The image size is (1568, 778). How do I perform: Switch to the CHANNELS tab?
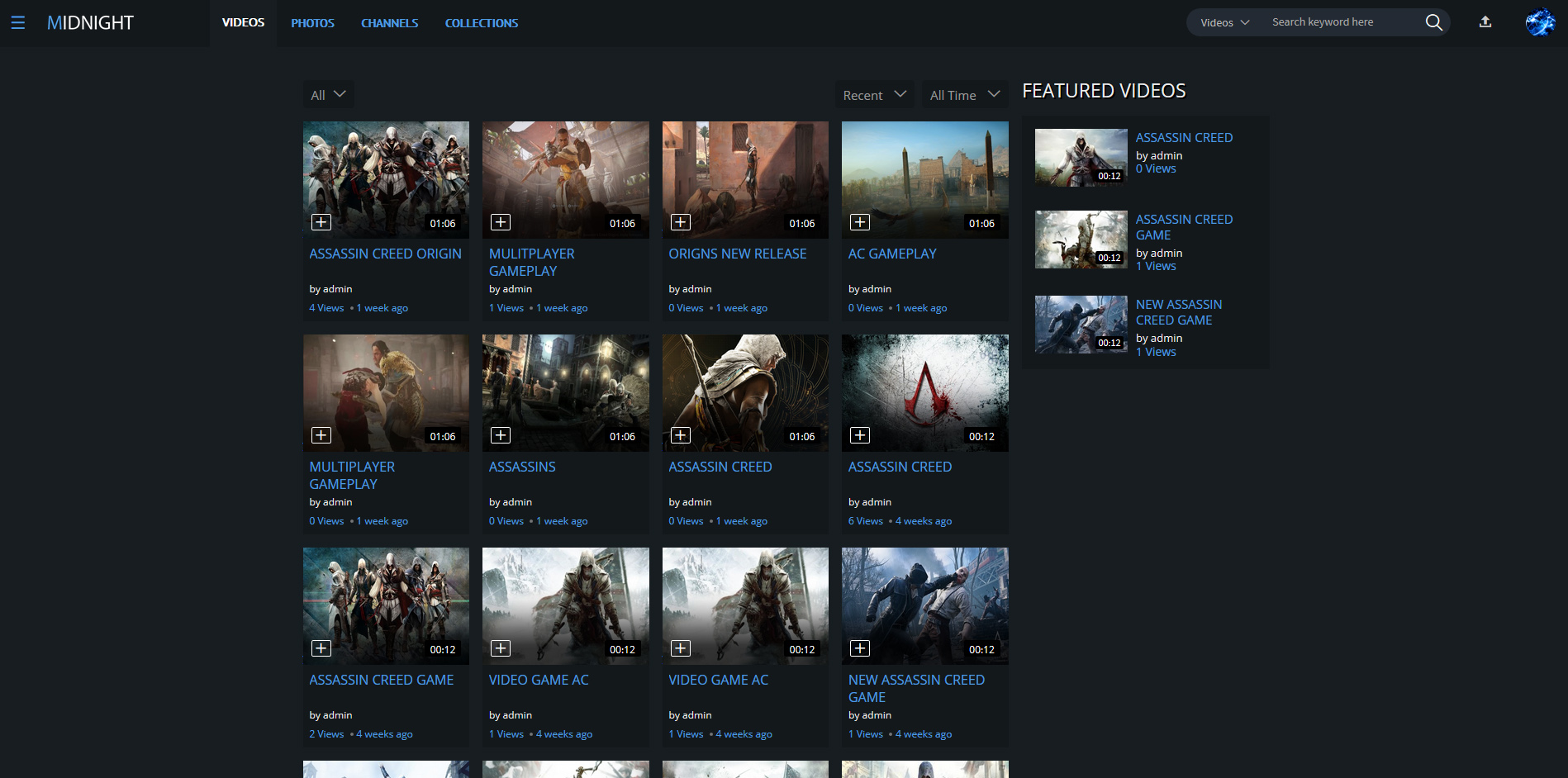pyautogui.click(x=389, y=23)
